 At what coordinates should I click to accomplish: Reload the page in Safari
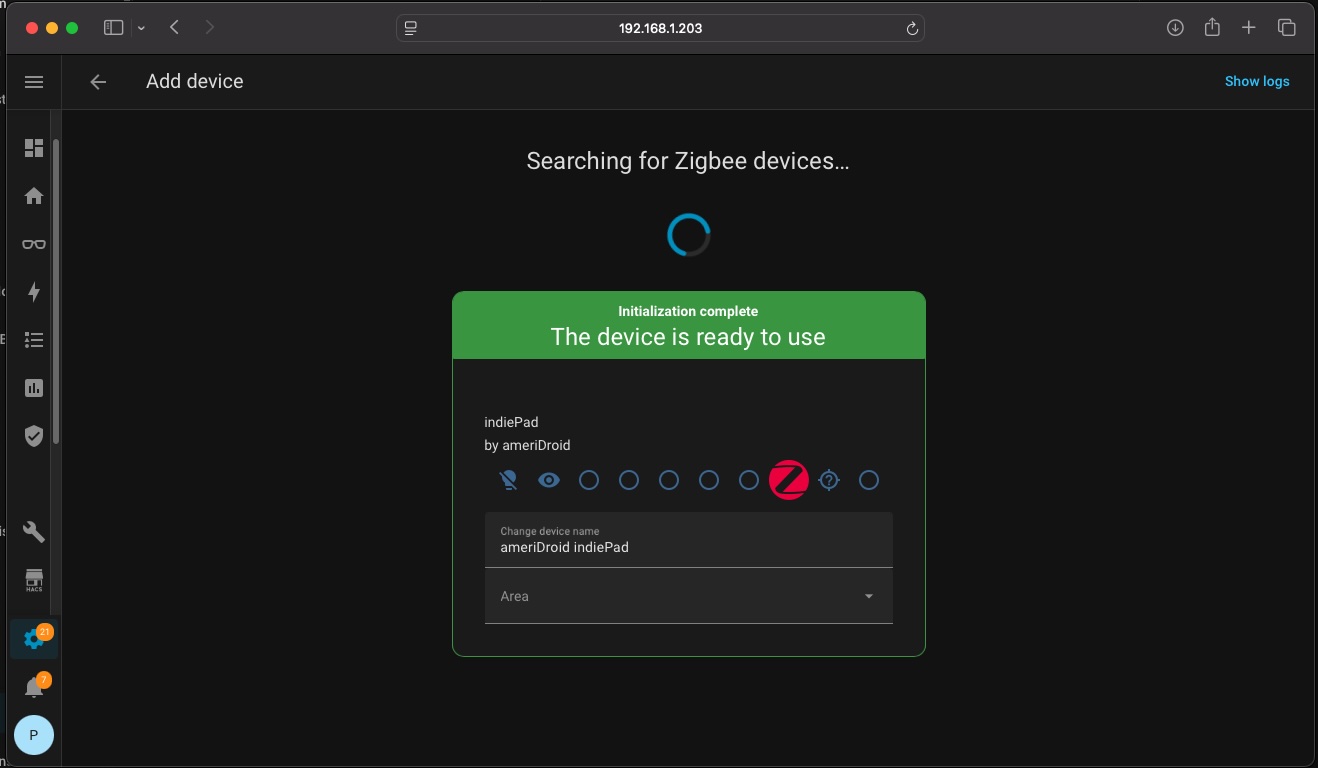point(912,29)
